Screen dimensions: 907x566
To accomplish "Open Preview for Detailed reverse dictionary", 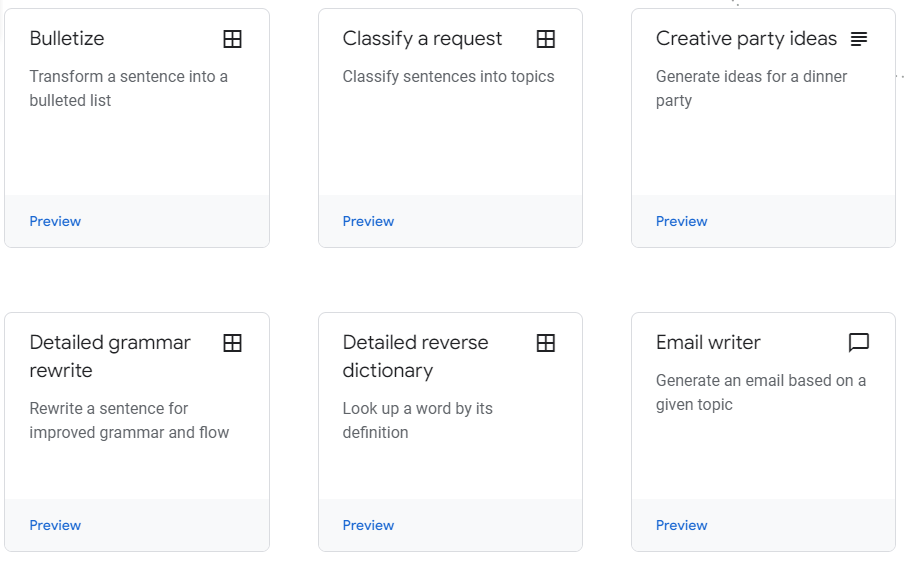I will 368,525.
